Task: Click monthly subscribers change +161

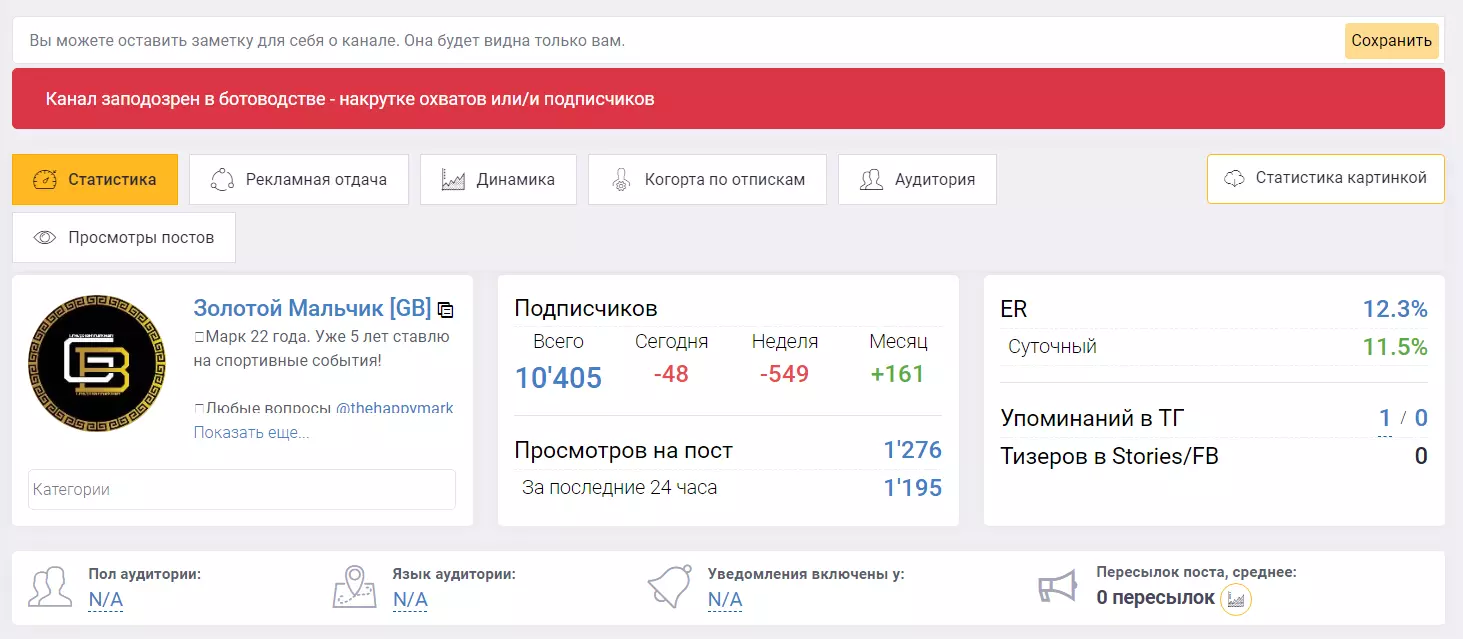Action: pyautogui.click(x=898, y=374)
